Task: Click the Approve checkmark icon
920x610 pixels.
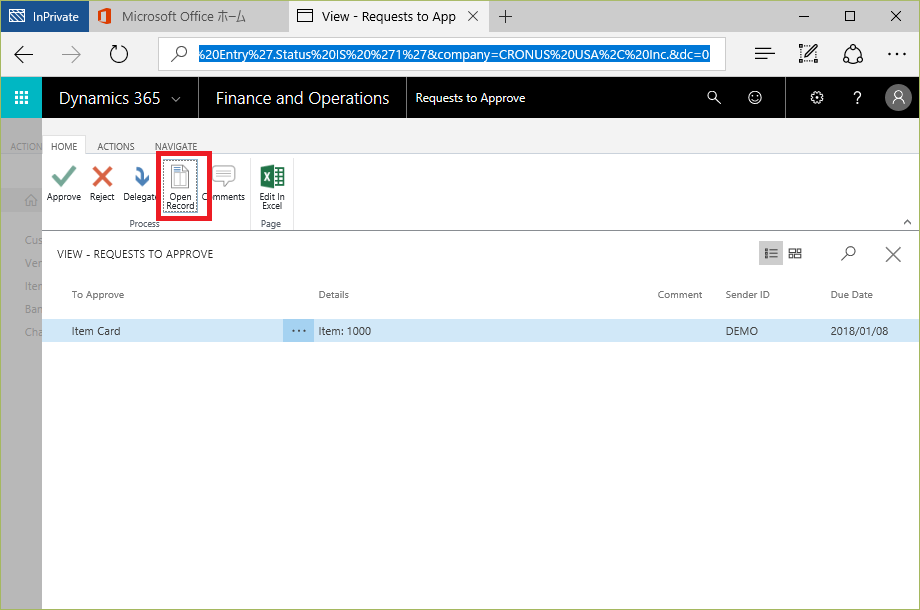Action: (x=63, y=177)
